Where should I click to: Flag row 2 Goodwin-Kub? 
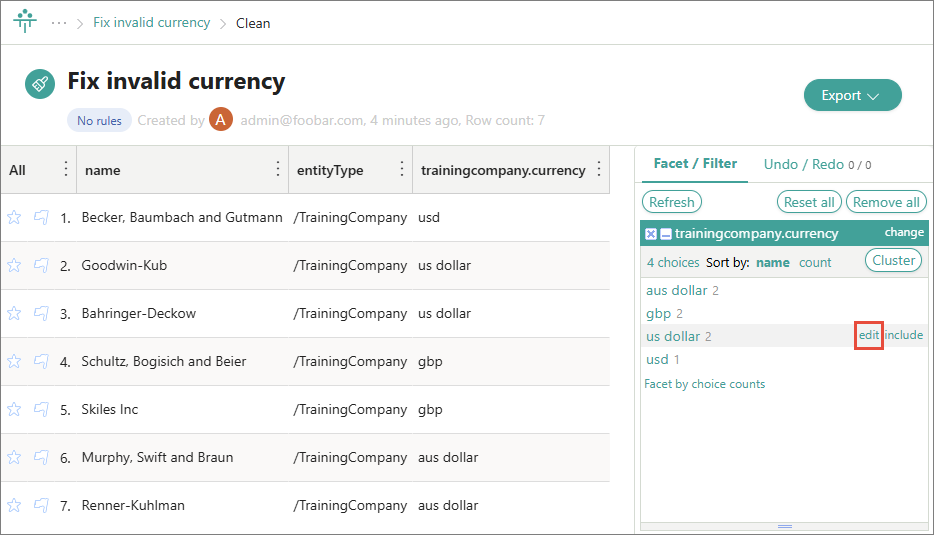(x=41, y=265)
